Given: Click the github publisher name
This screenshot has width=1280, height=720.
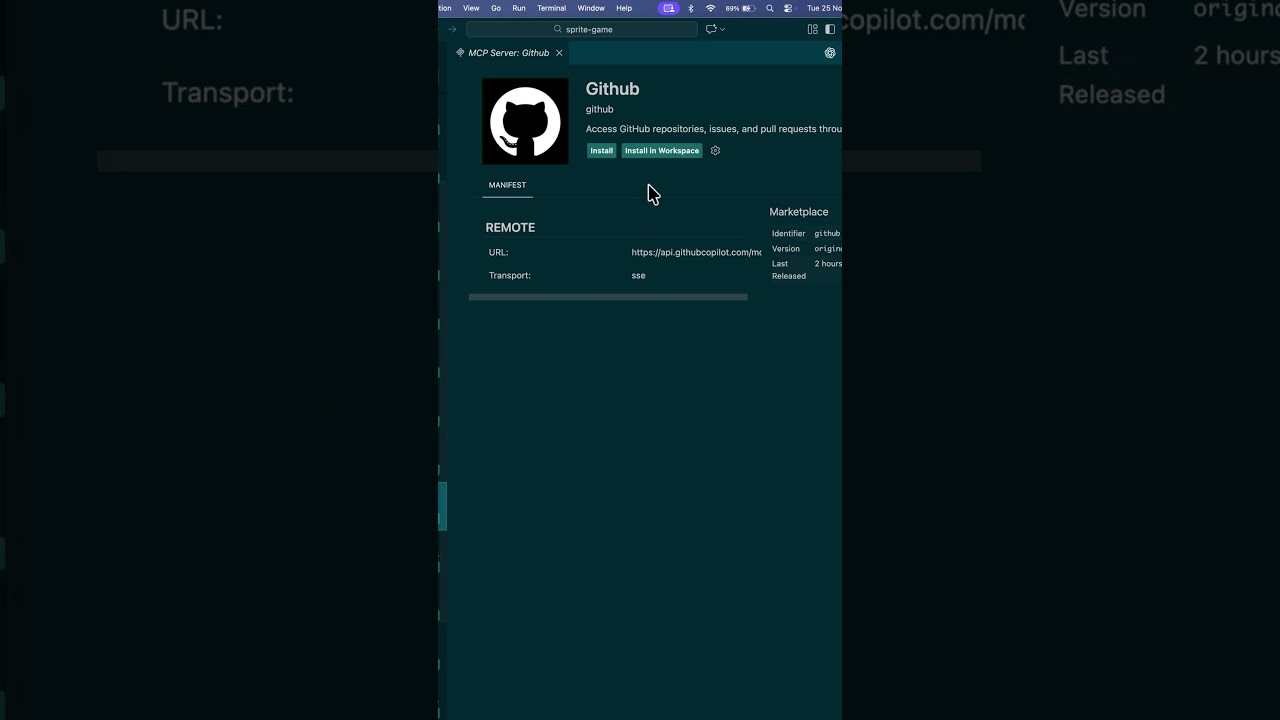Looking at the screenshot, I should pyautogui.click(x=599, y=109).
